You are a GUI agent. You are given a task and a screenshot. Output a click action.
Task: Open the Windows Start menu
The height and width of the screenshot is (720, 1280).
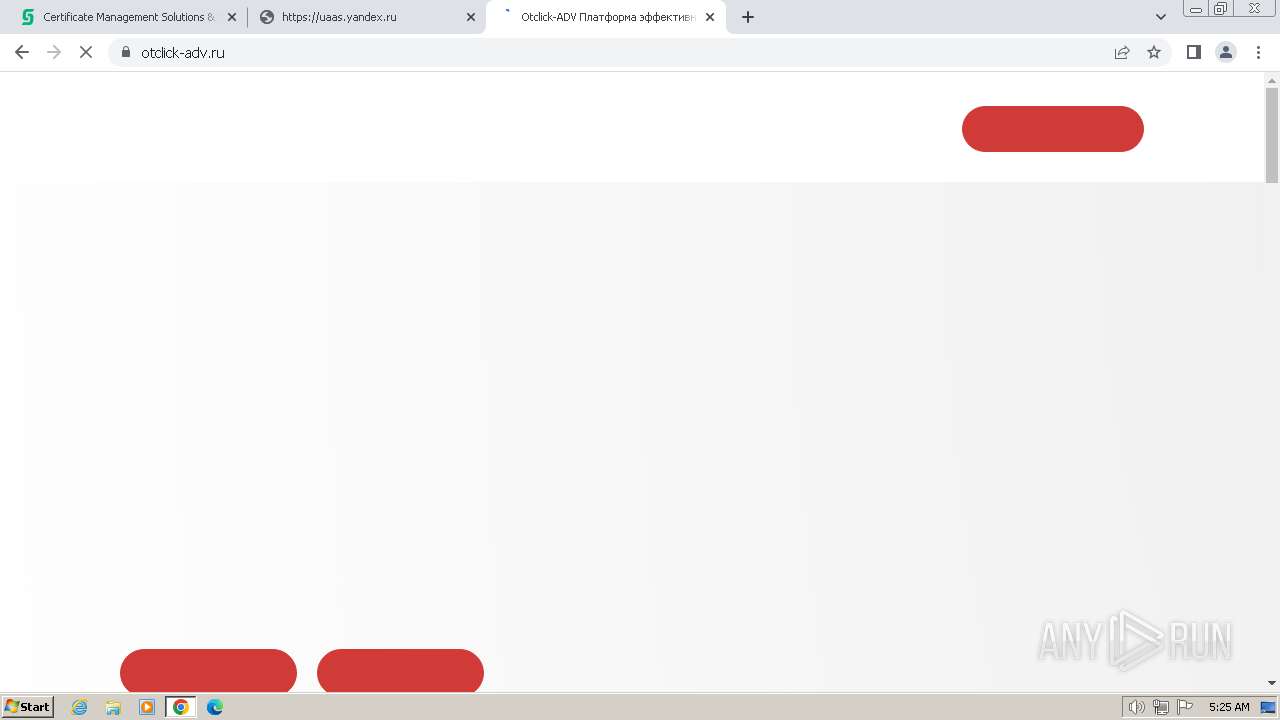(x=28, y=706)
